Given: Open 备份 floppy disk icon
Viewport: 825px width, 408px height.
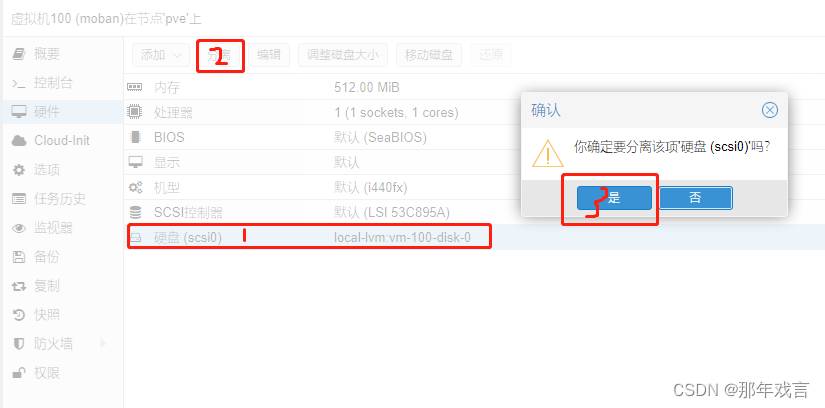Looking at the screenshot, I should coord(19,257).
